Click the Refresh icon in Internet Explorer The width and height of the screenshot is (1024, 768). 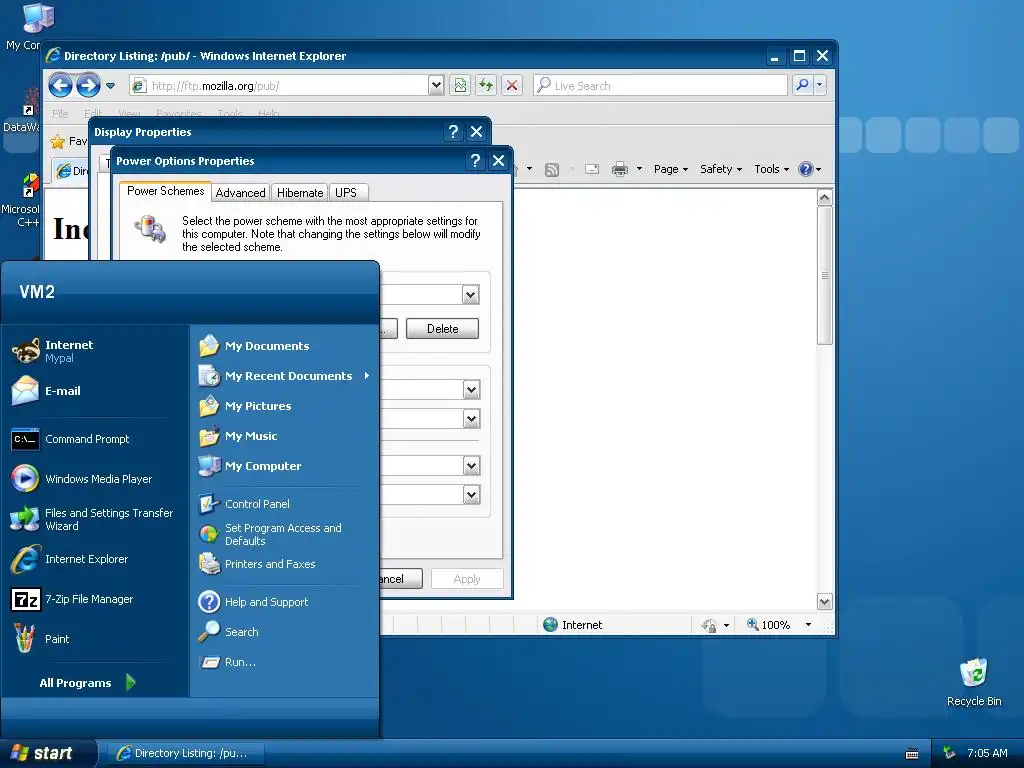point(486,85)
